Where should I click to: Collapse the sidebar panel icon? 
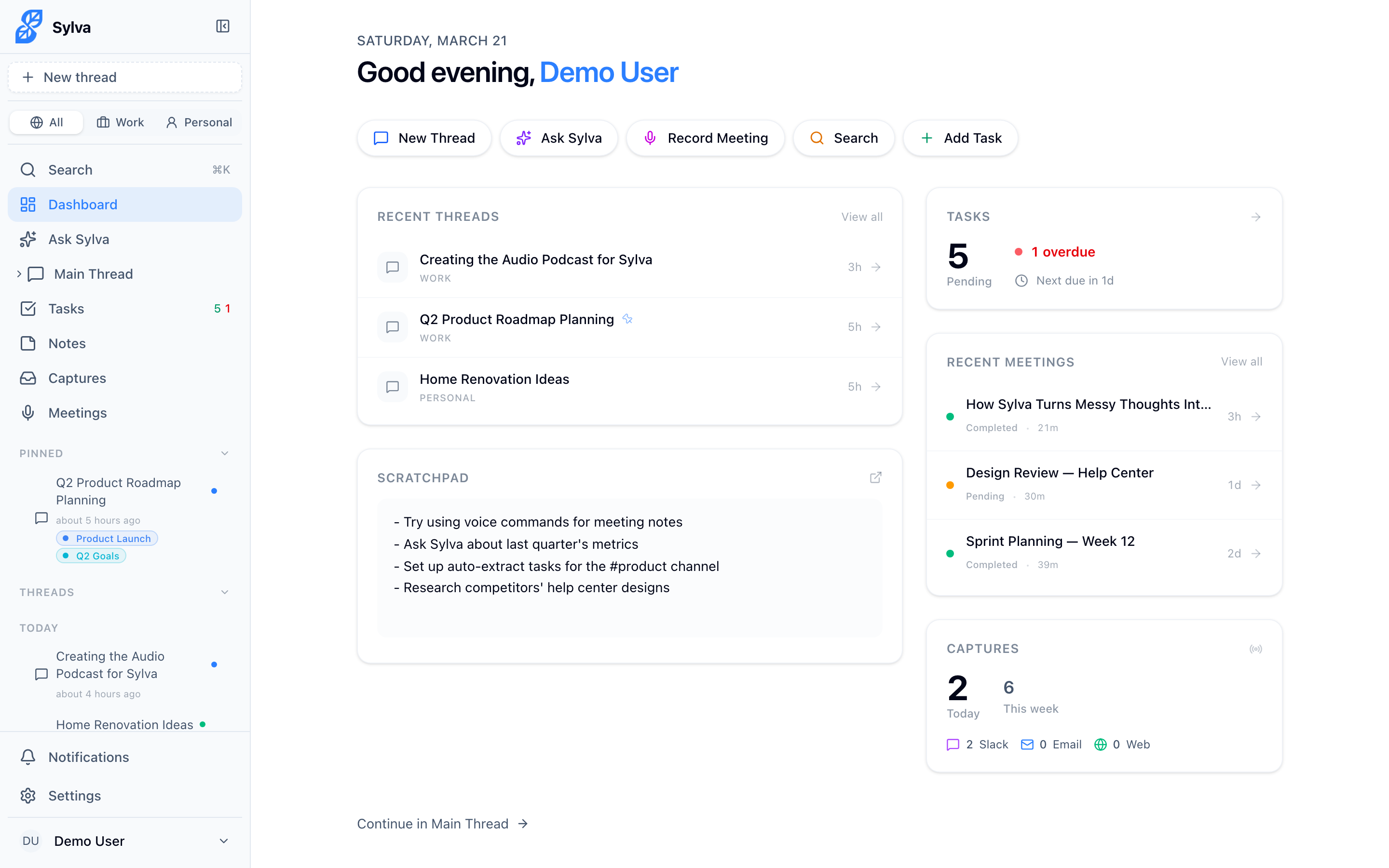click(223, 27)
